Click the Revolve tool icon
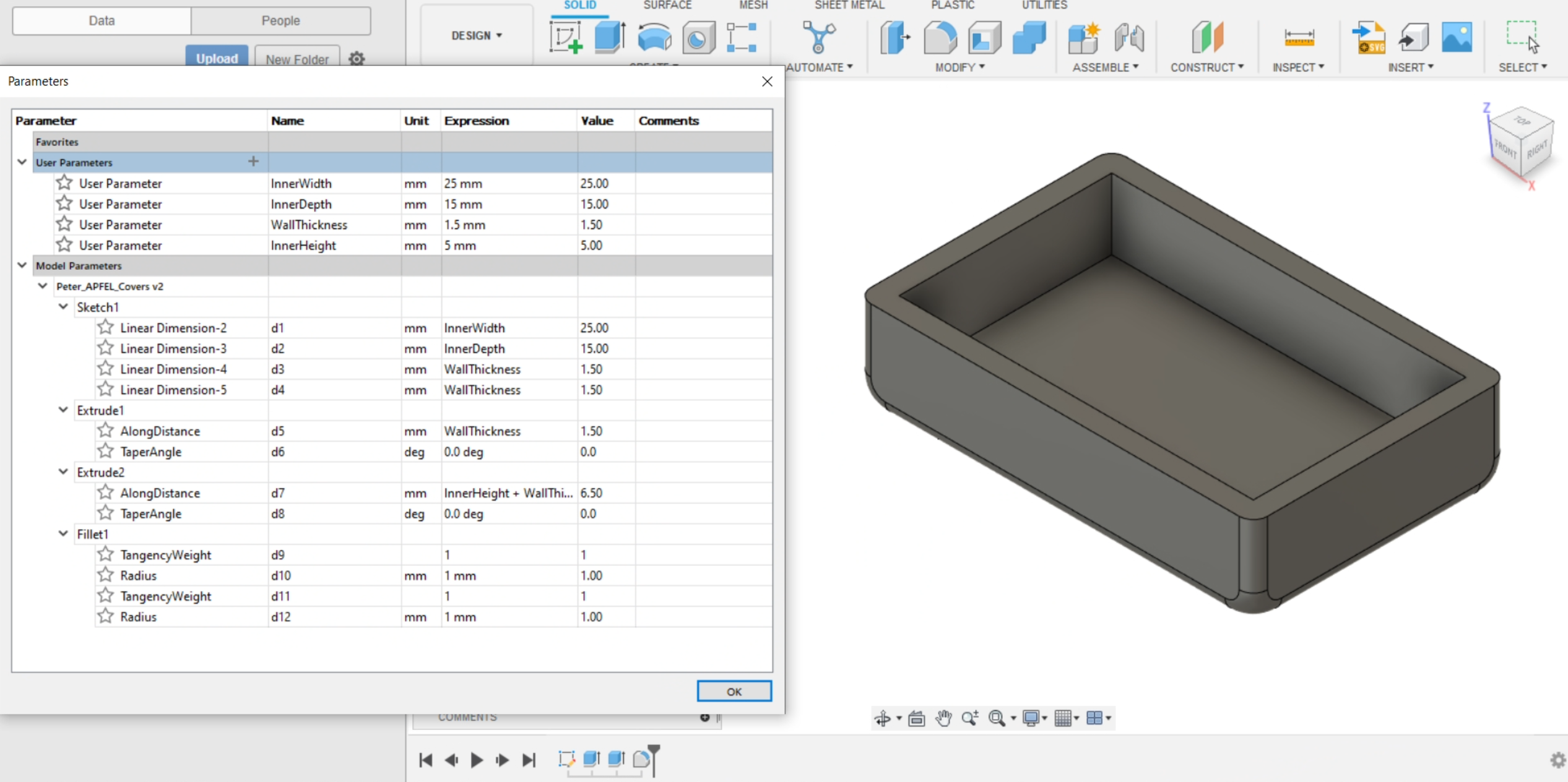Screen dimensions: 1568x782 point(654,38)
